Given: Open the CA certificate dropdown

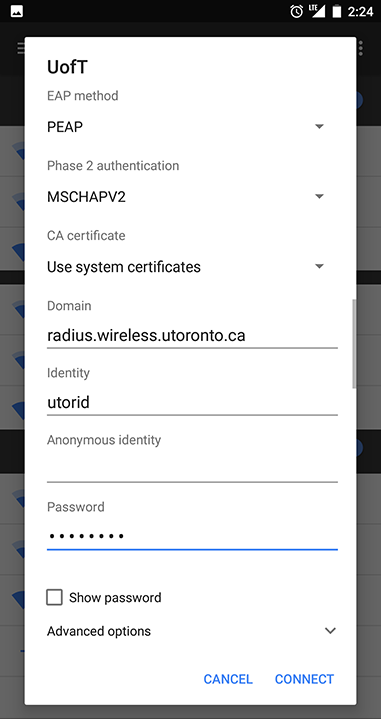Looking at the screenshot, I should pyautogui.click(x=186, y=266).
